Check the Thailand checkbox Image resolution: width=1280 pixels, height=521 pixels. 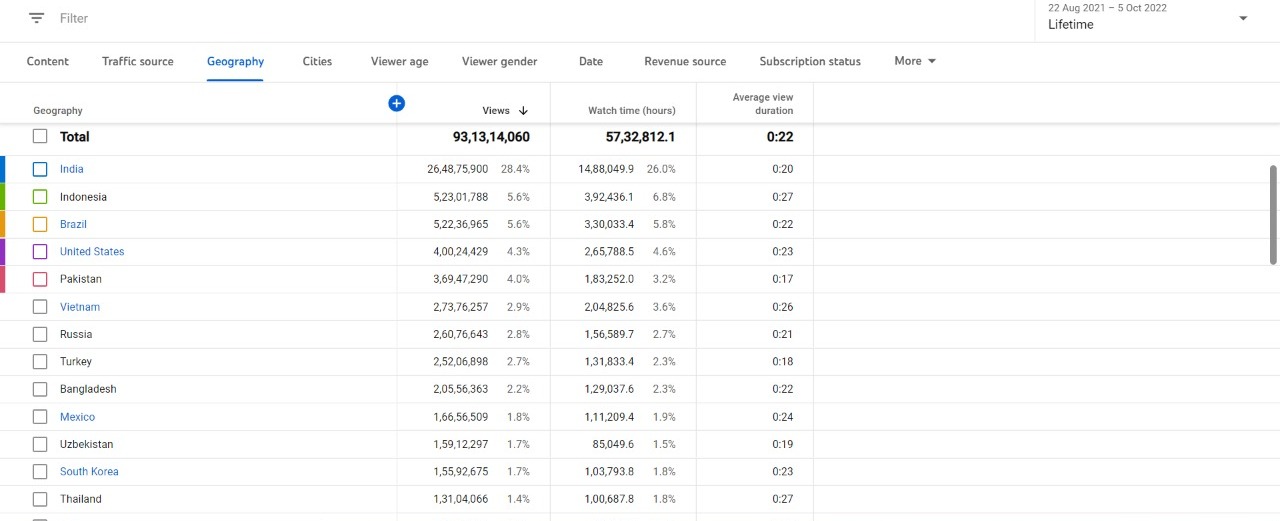click(40, 499)
